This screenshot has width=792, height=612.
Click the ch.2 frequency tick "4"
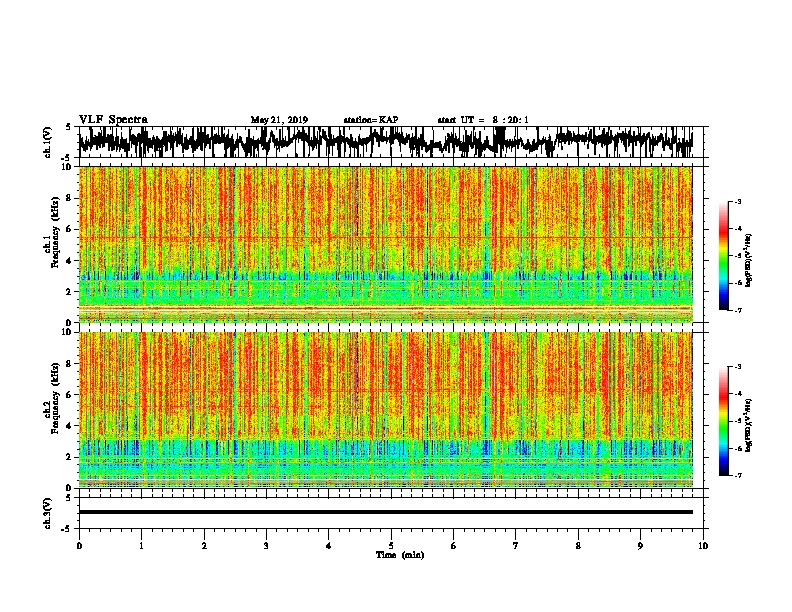69,426
